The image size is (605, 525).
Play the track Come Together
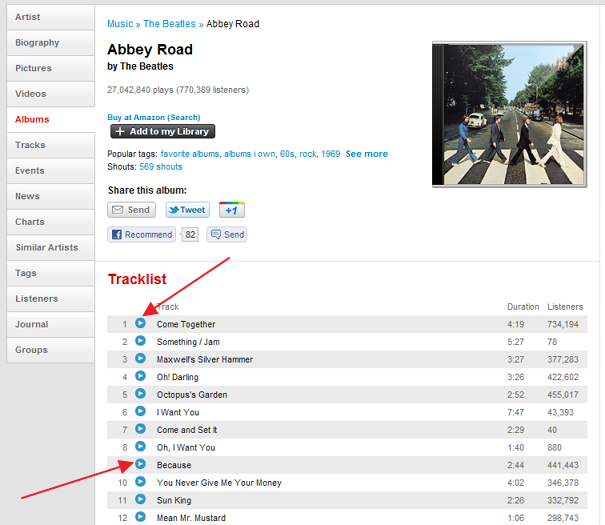[140, 324]
